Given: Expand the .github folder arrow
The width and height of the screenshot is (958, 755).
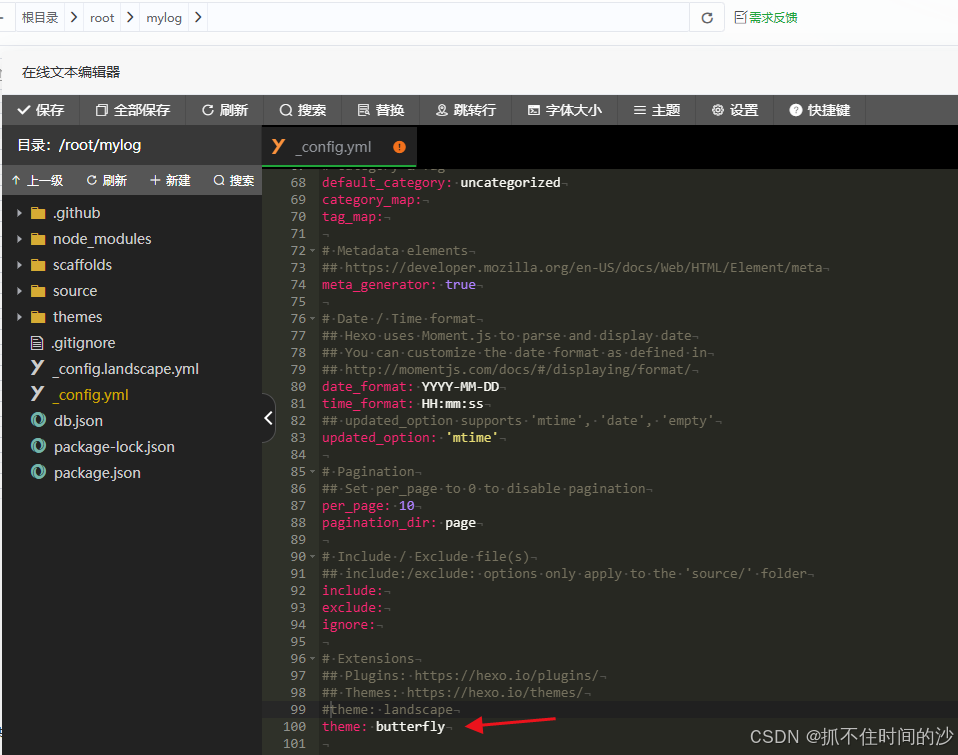Looking at the screenshot, I should point(19,213).
